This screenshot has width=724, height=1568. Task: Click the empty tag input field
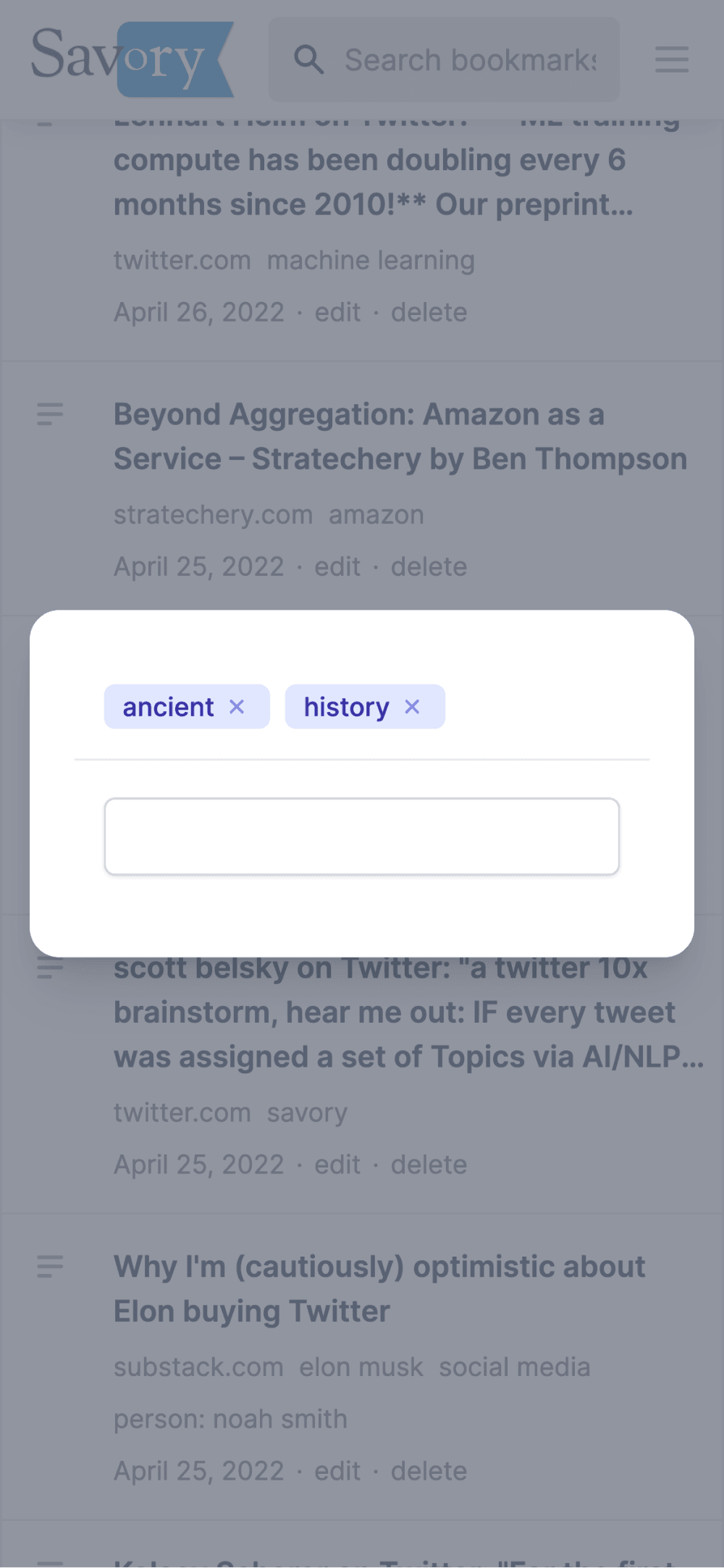click(362, 837)
